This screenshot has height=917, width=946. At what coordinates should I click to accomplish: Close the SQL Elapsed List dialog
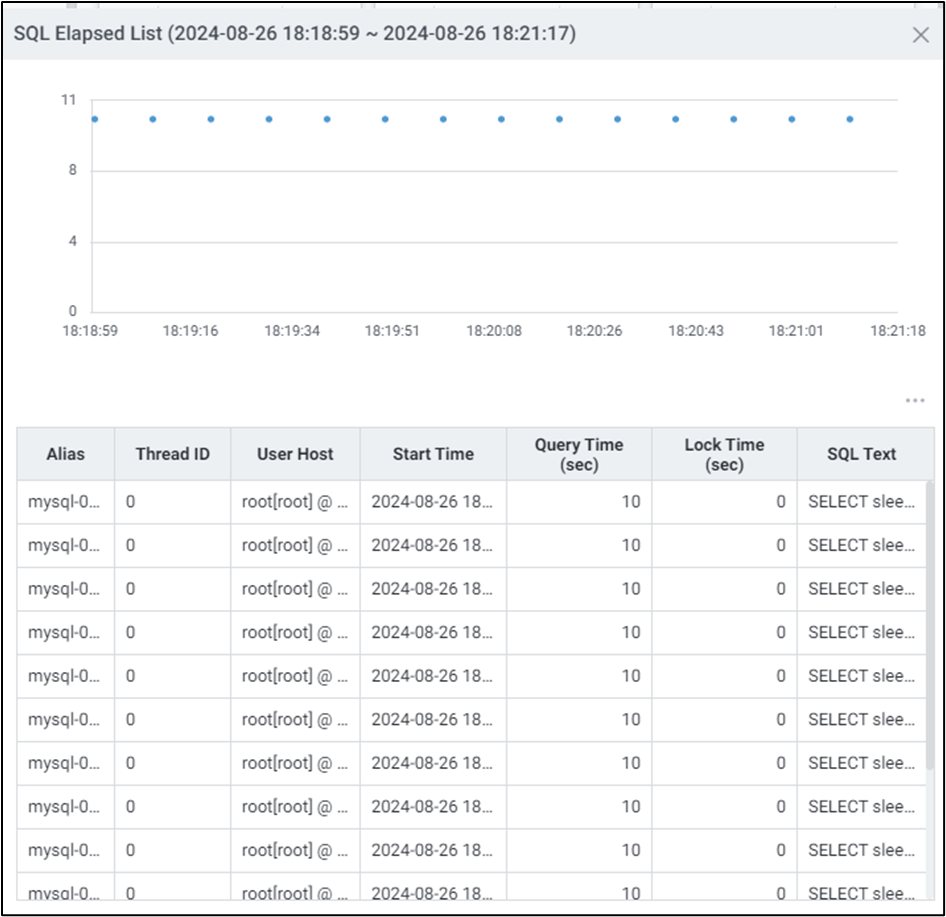pyautogui.click(x=921, y=35)
